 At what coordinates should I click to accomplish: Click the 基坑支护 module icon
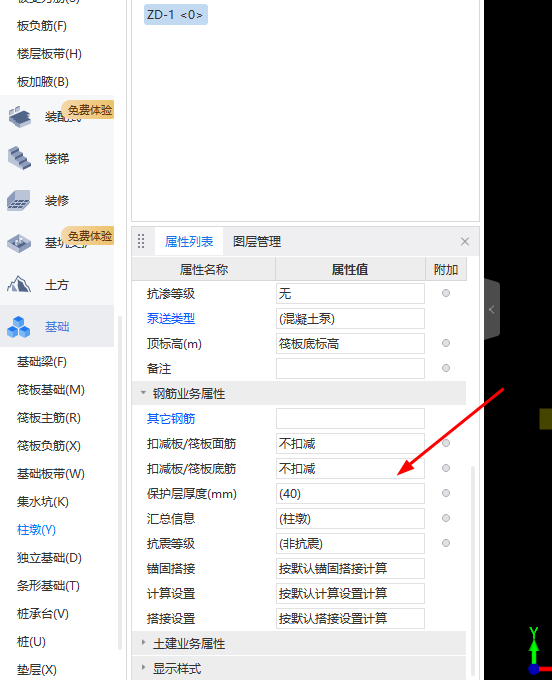pos(19,242)
